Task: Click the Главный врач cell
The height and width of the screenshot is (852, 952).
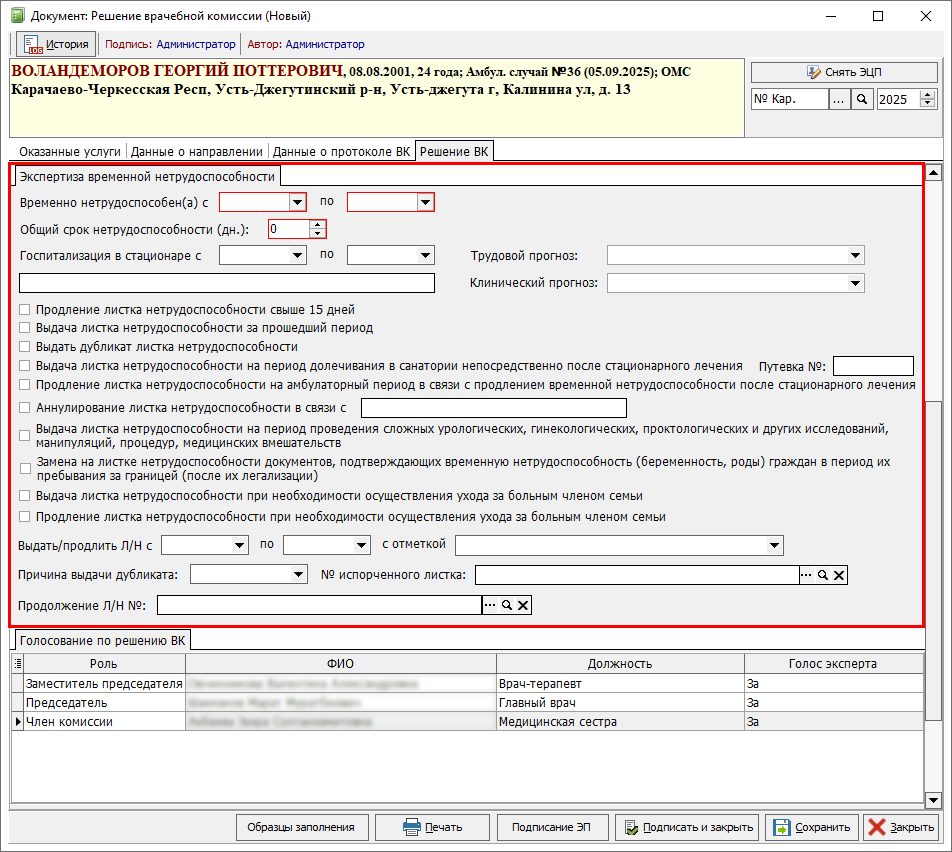Action: click(x=620, y=703)
